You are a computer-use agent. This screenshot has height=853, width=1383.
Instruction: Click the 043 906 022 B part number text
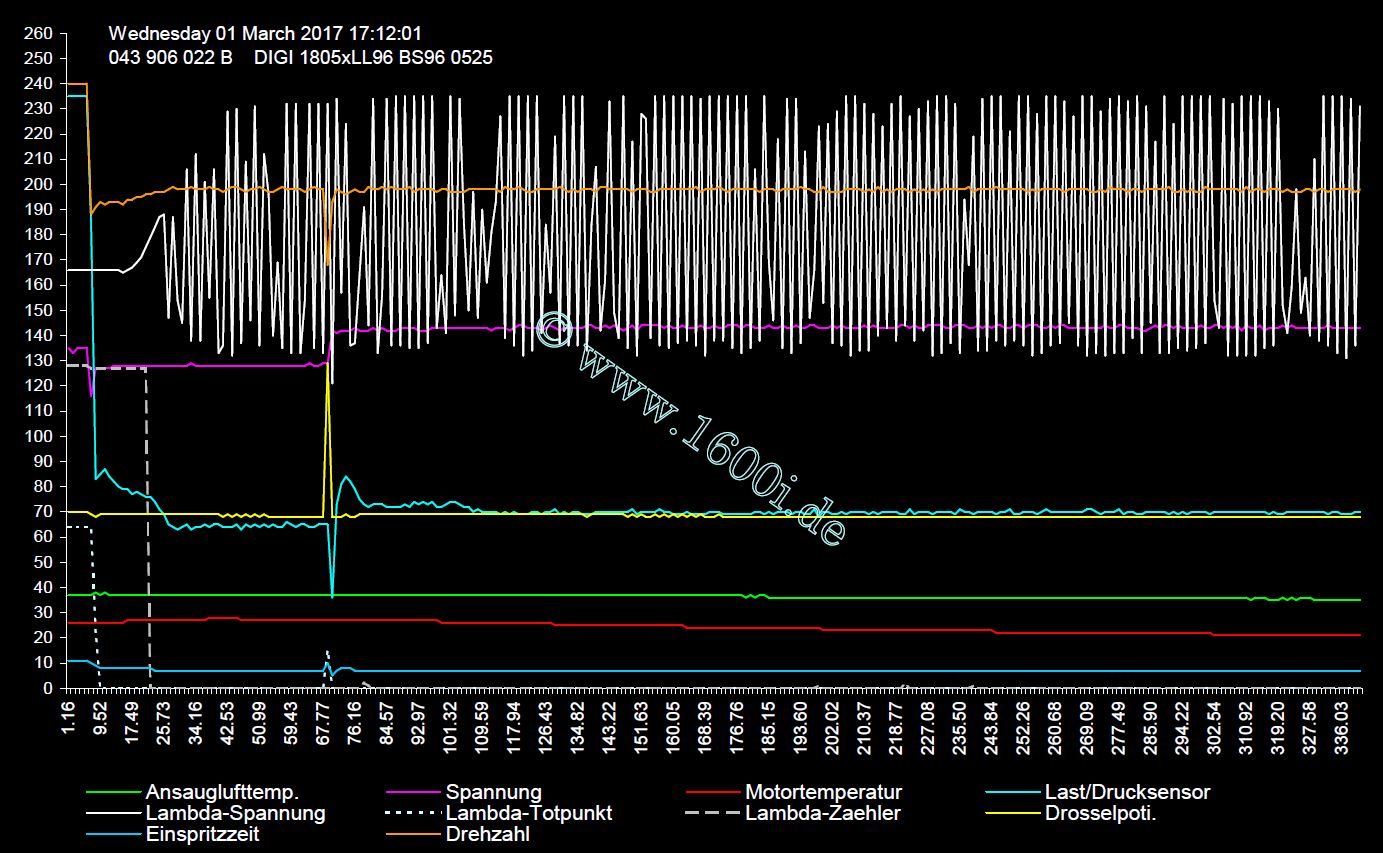pos(170,58)
